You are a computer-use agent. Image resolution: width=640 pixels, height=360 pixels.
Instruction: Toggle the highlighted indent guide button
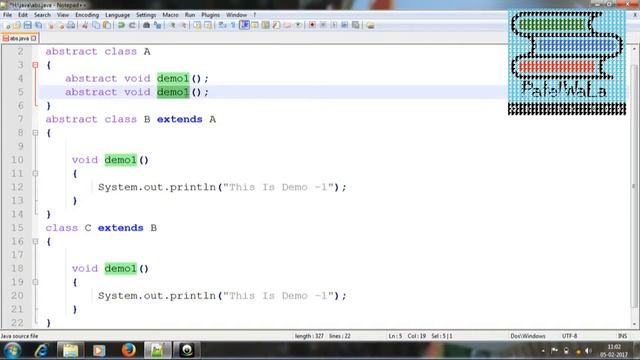pos(244,25)
